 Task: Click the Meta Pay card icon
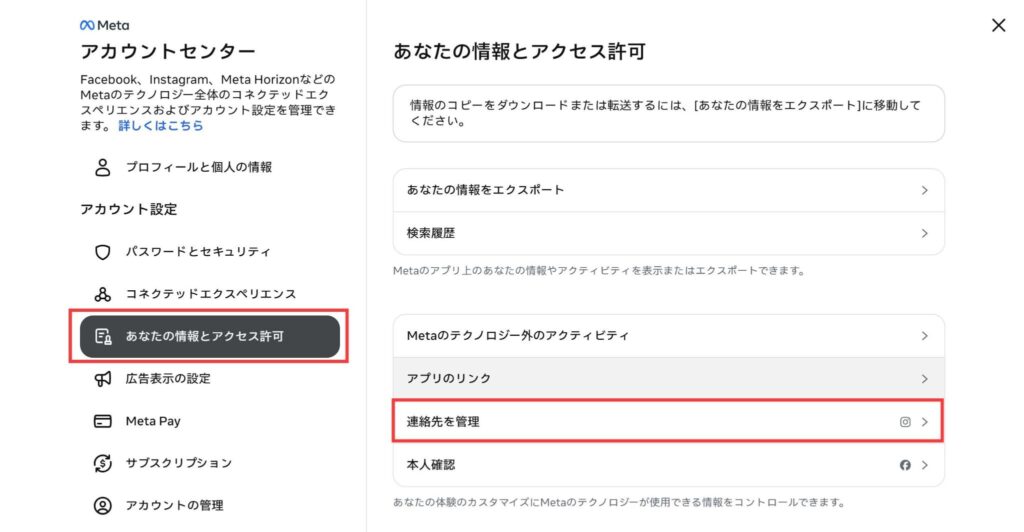[x=103, y=421]
